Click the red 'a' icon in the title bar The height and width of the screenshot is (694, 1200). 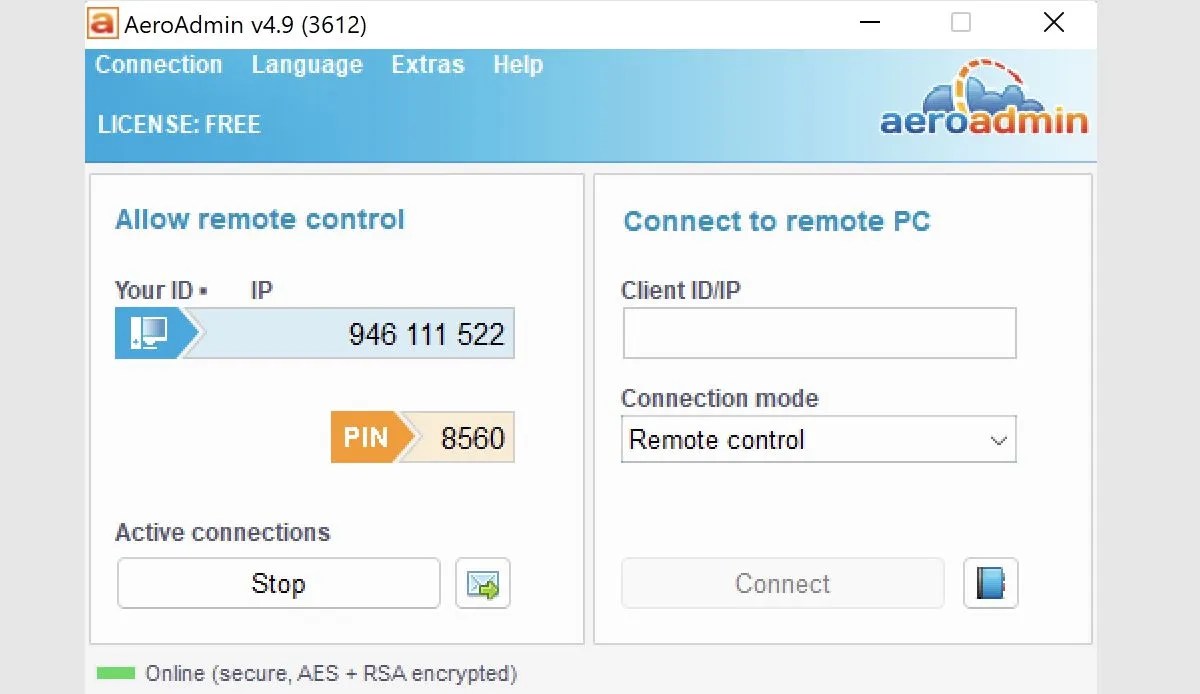[x=101, y=23]
